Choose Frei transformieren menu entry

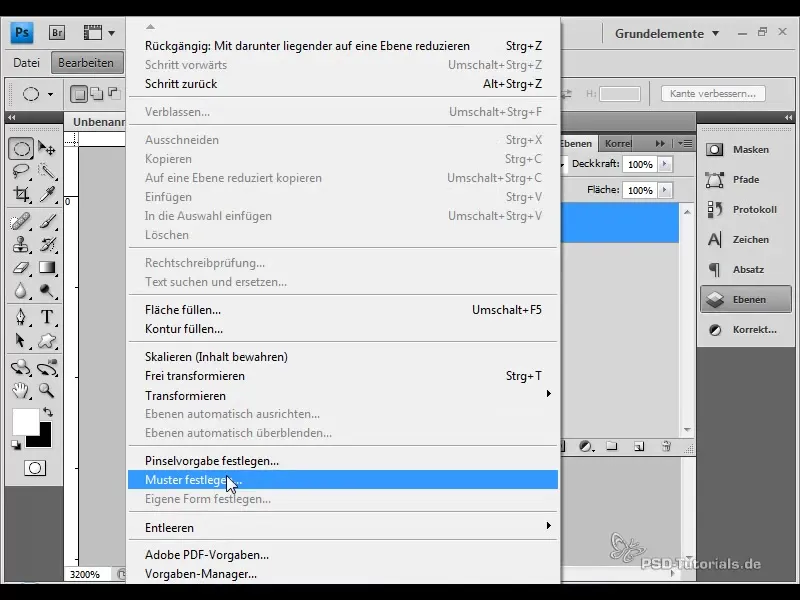tap(343, 376)
